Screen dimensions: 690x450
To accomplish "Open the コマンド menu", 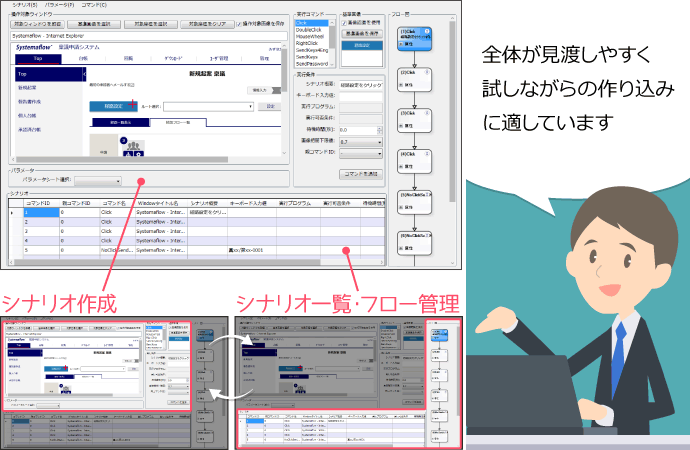I will tap(95, 4).
